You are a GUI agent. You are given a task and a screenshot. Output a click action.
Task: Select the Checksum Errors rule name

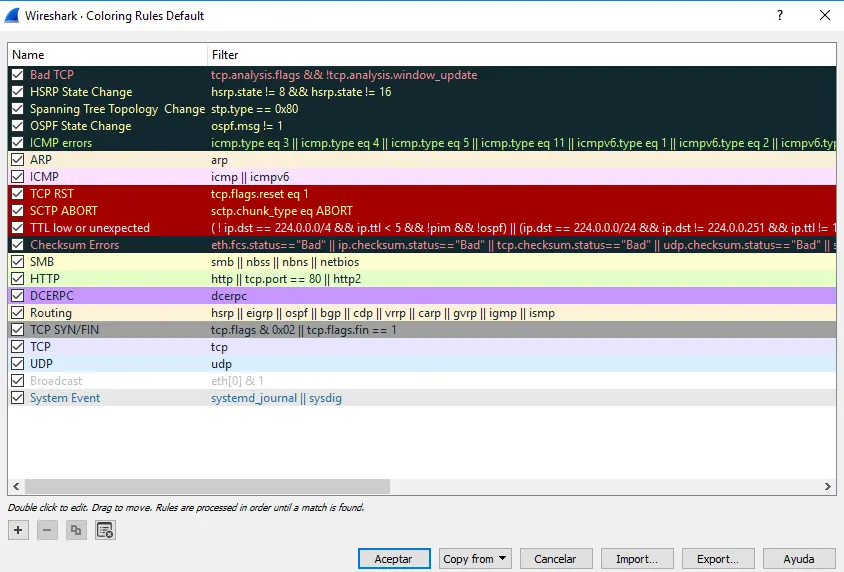tap(74, 245)
